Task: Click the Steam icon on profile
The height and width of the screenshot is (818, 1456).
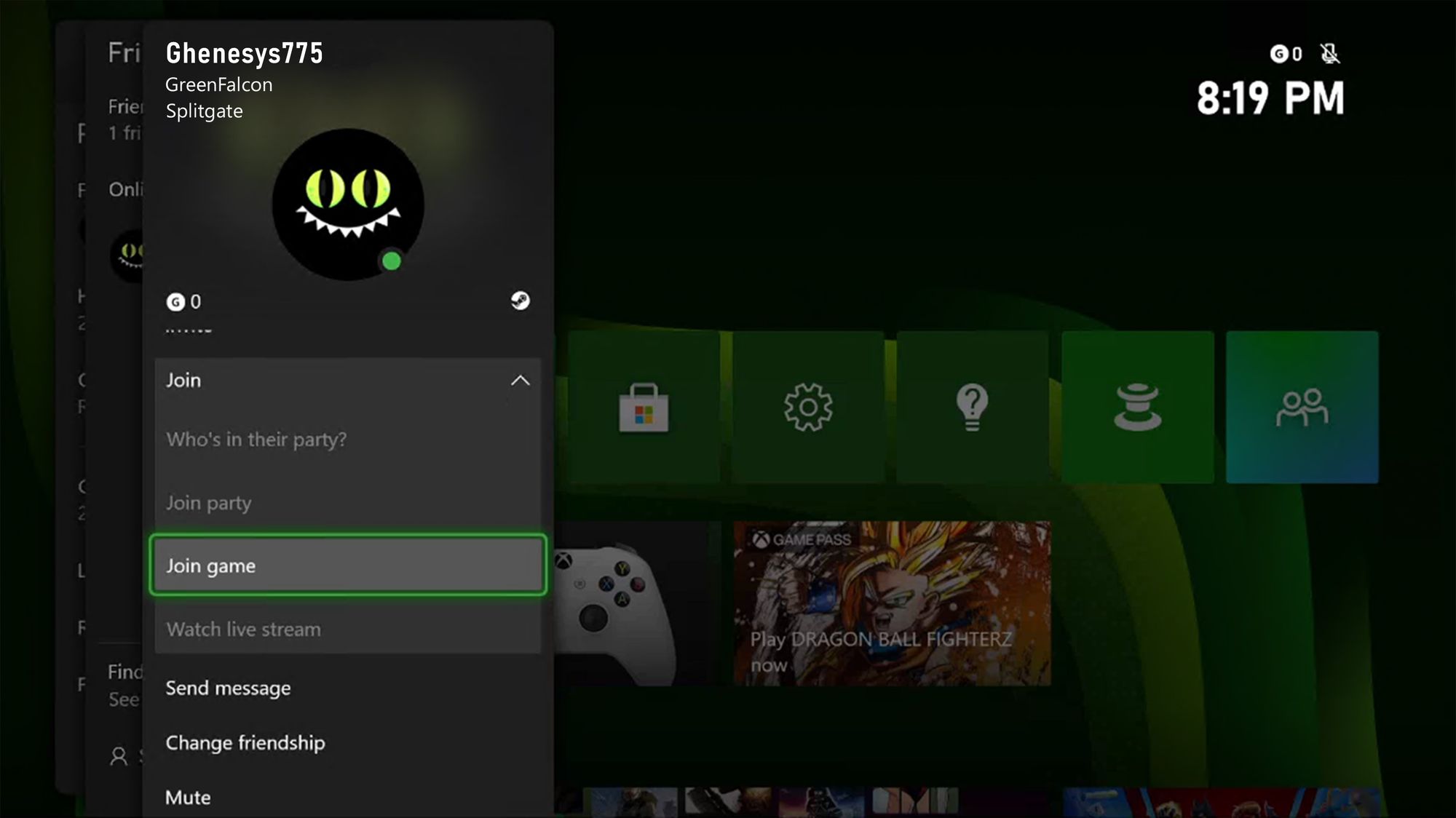Action: (x=520, y=301)
